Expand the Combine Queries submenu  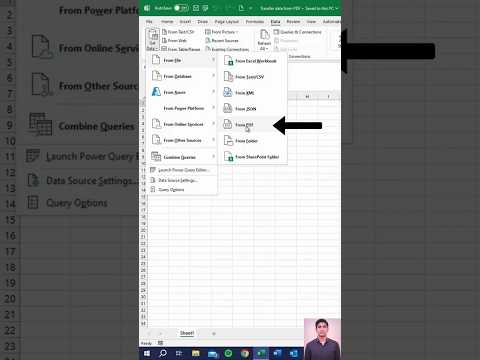pos(183,157)
